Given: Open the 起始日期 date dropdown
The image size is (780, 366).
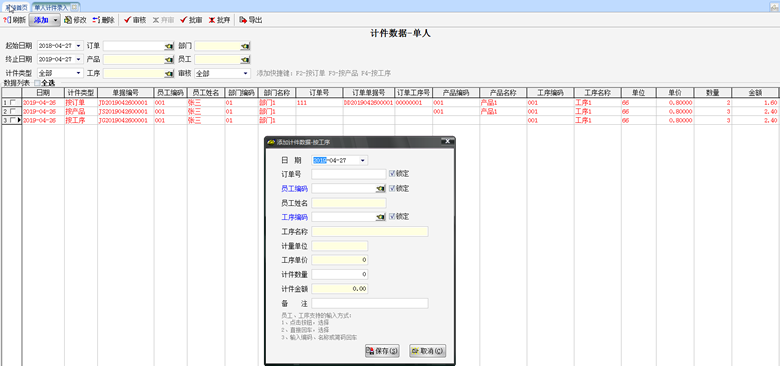Looking at the screenshot, I should pos(78,46).
